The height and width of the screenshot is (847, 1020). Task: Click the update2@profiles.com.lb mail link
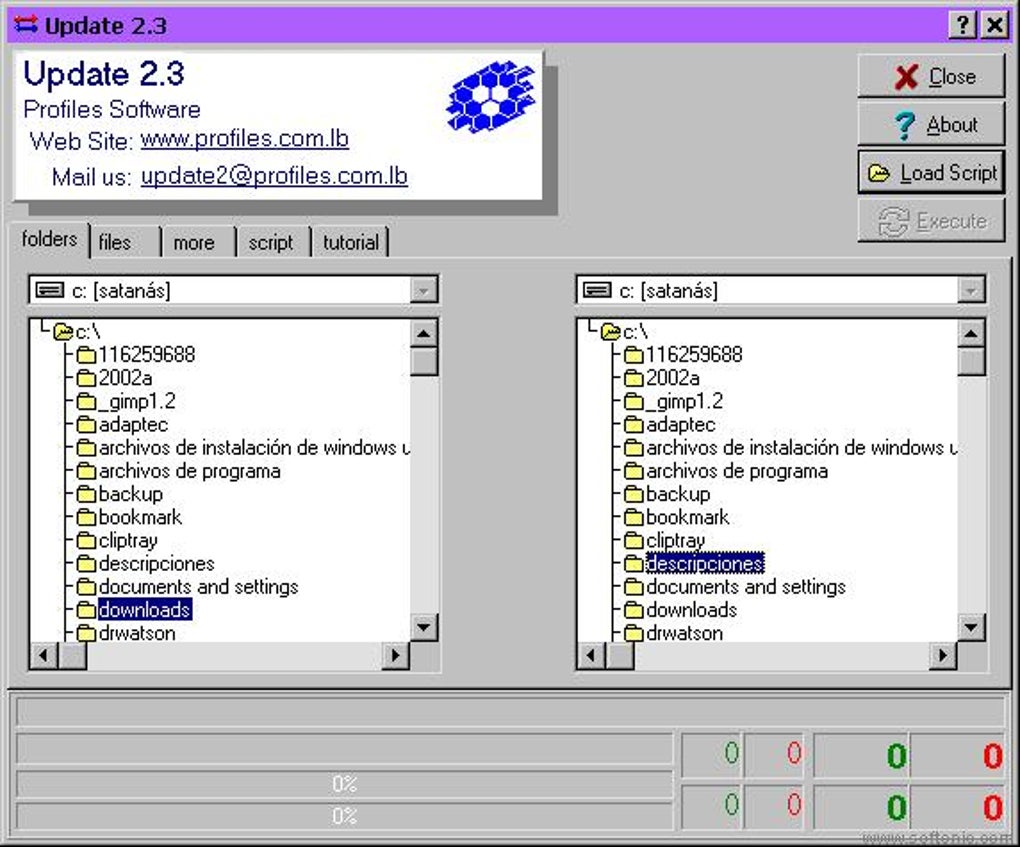click(x=275, y=176)
